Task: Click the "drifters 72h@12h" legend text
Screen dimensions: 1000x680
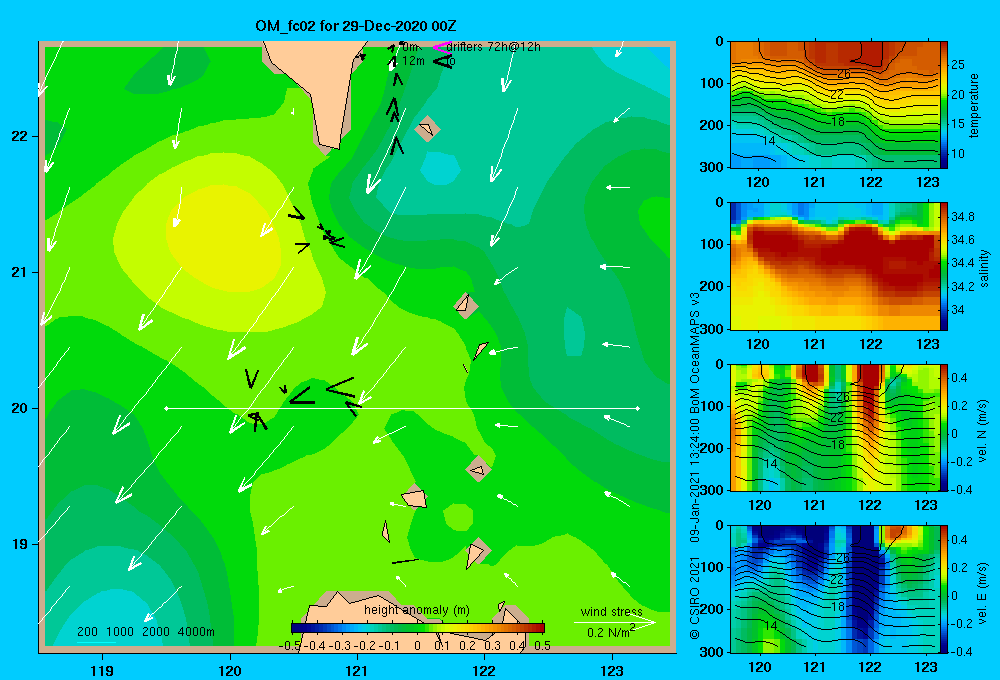Action: pyautogui.click(x=494, y=47)
